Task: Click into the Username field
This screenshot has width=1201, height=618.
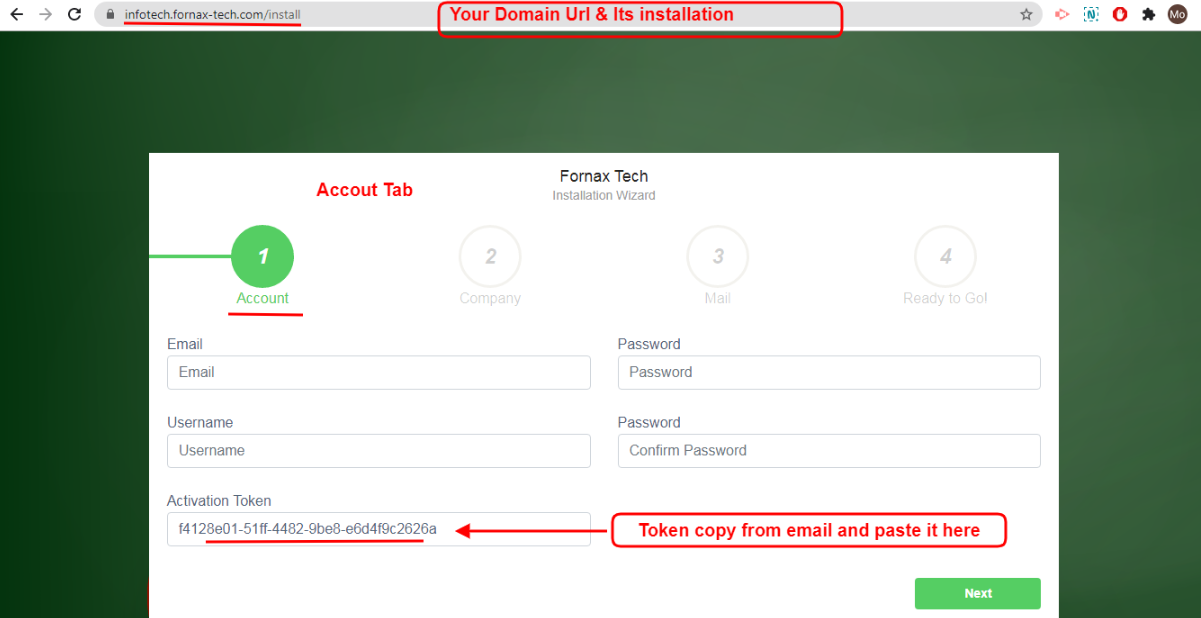Action: point(379,450)
